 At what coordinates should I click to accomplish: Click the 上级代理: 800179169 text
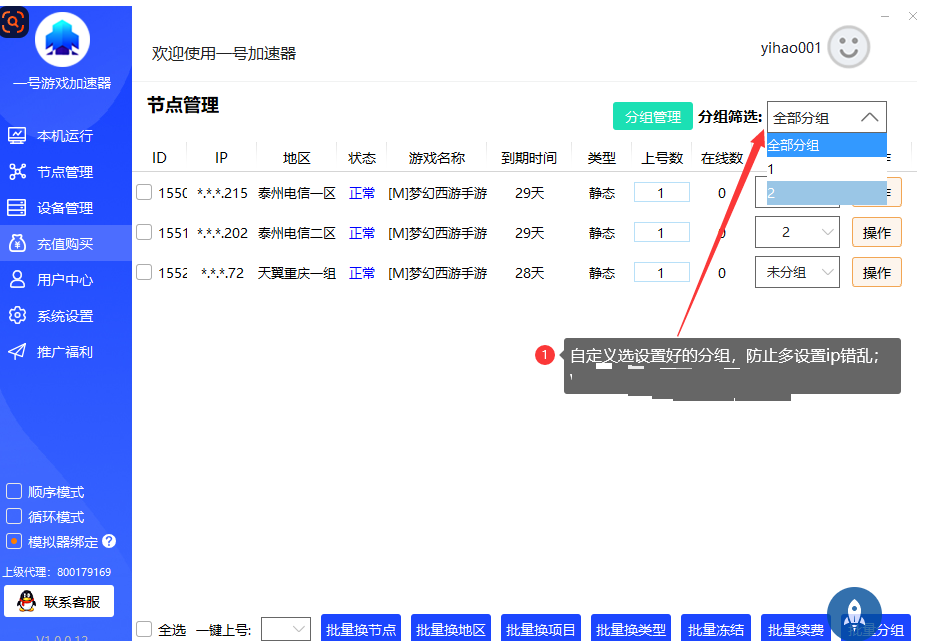(57, 572)
